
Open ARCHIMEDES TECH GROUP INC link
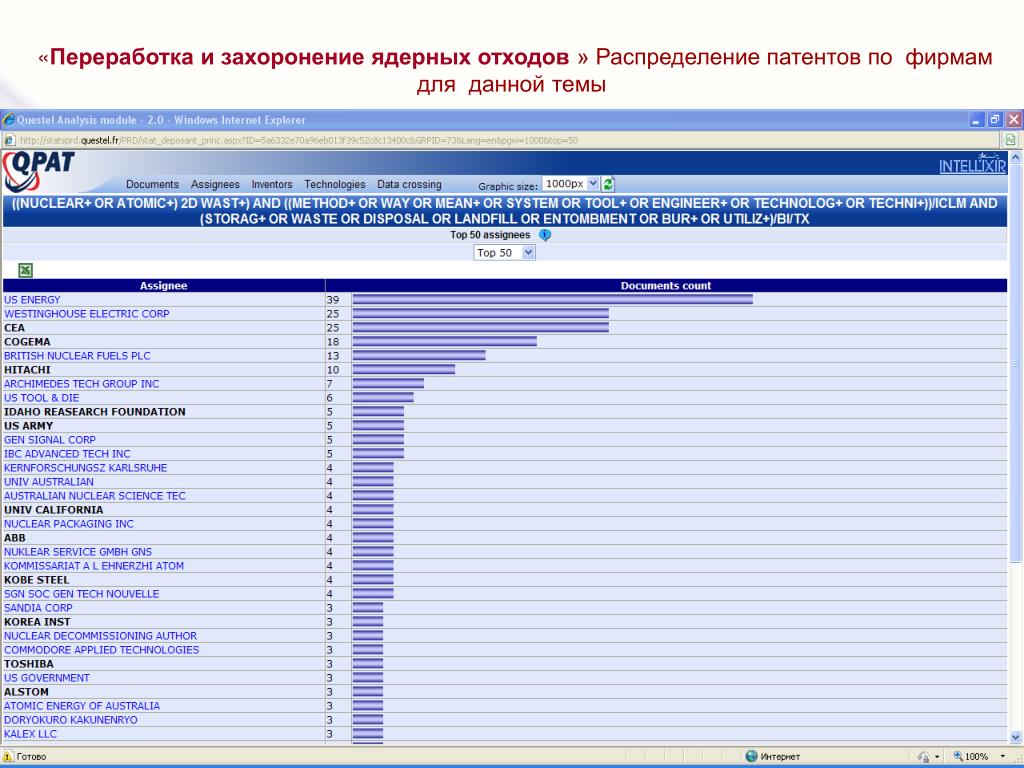click(81, 384)
